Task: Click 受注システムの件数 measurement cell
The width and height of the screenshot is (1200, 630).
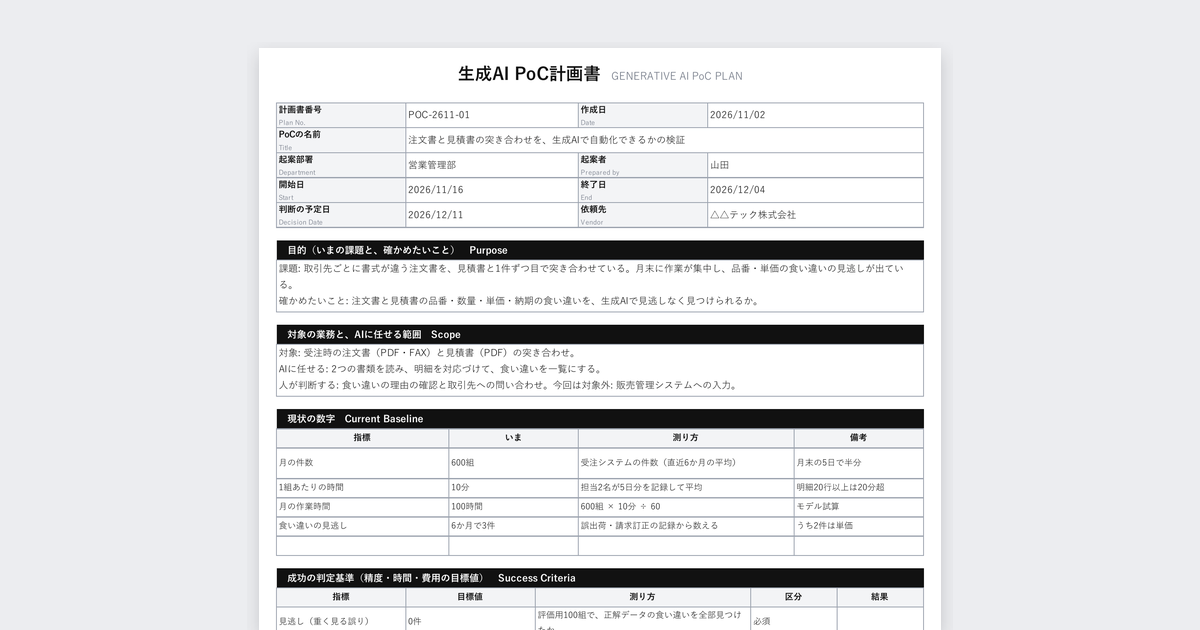Action: click(686, 463)
